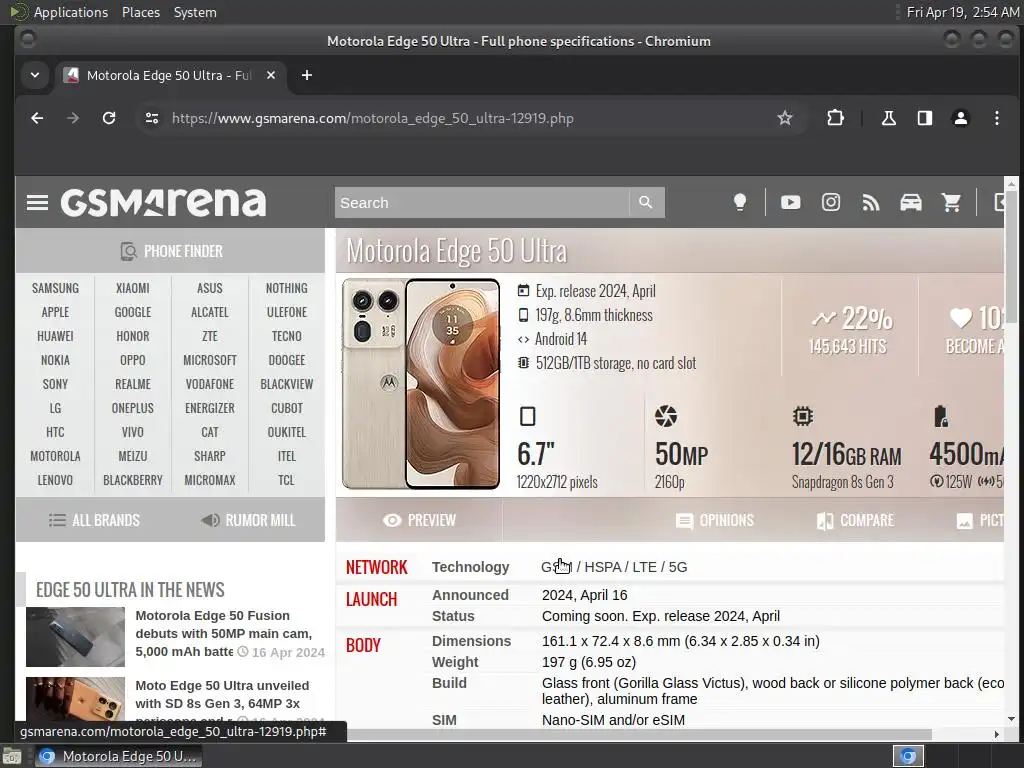Open the Blackberry brand link
1024x768 pixels.
[133, 480]
